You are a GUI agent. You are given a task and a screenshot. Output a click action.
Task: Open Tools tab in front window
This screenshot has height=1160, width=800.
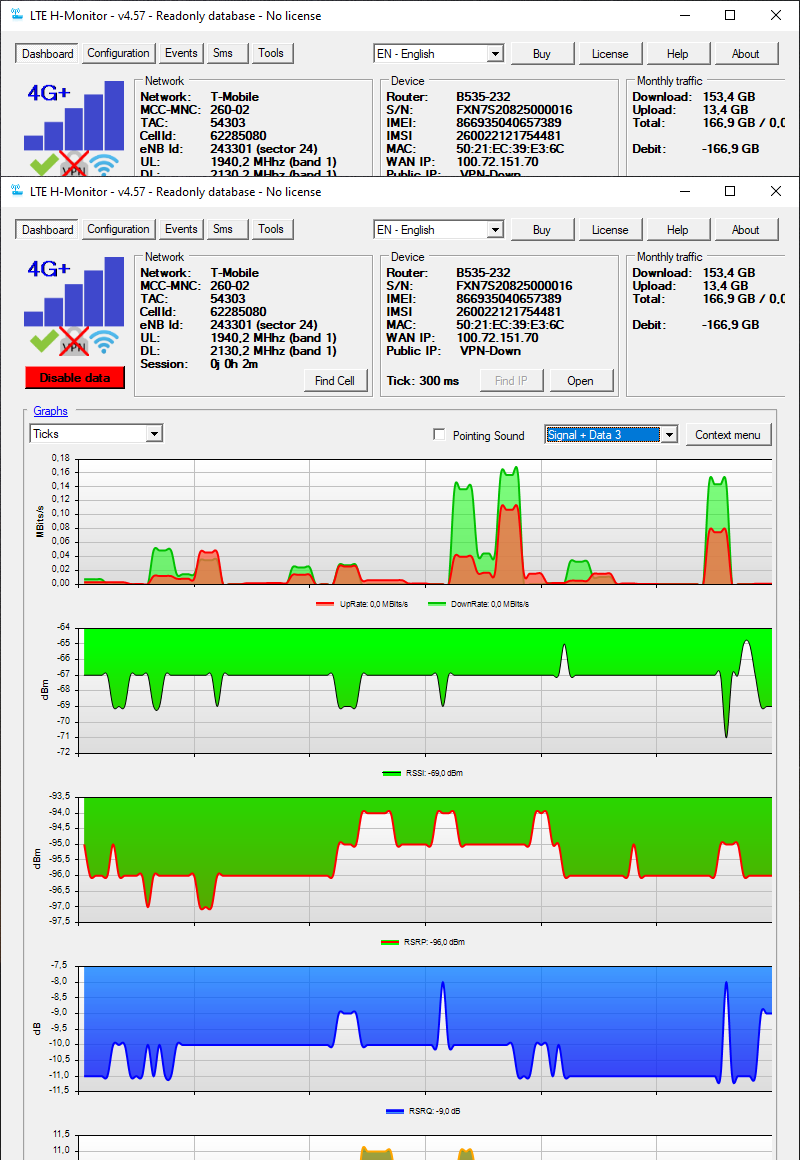(271, 229)
